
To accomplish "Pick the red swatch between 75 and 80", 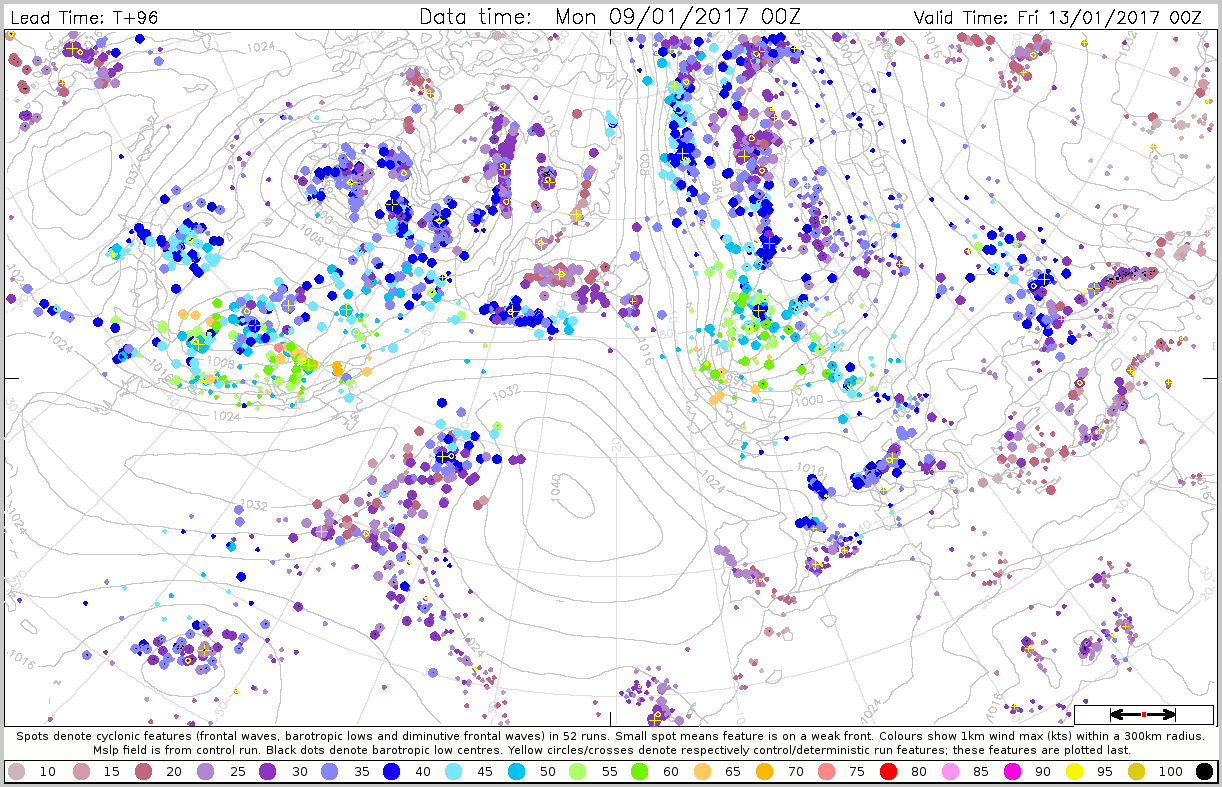I will pyautogui.click(x=889, y=771).
